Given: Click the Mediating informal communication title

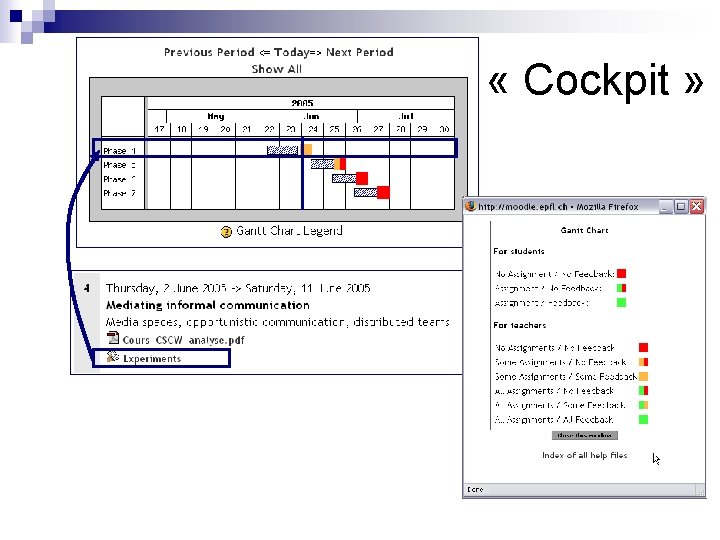Looking at the screenshot, I should click(x=208, y=305).
